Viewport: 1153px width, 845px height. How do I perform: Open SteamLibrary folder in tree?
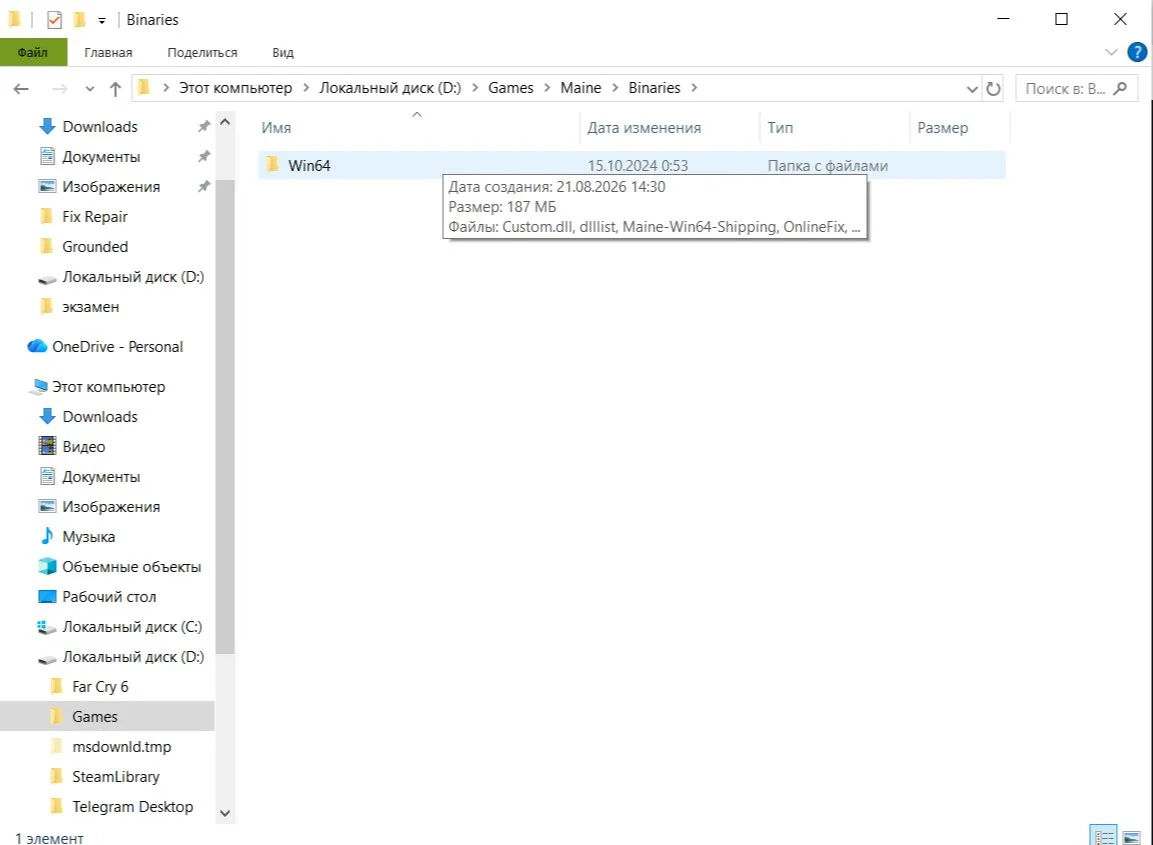click(x=115, y=777)
